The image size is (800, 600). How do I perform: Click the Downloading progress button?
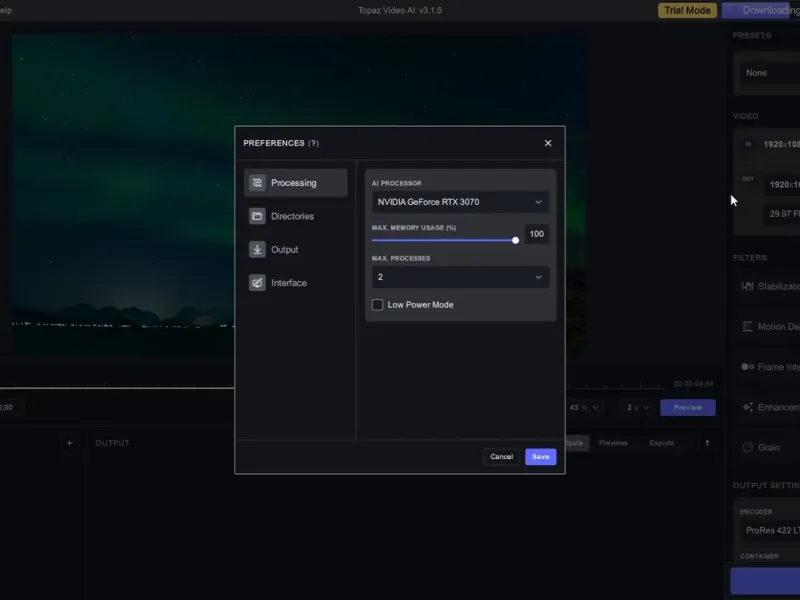(x=761, y=10)
